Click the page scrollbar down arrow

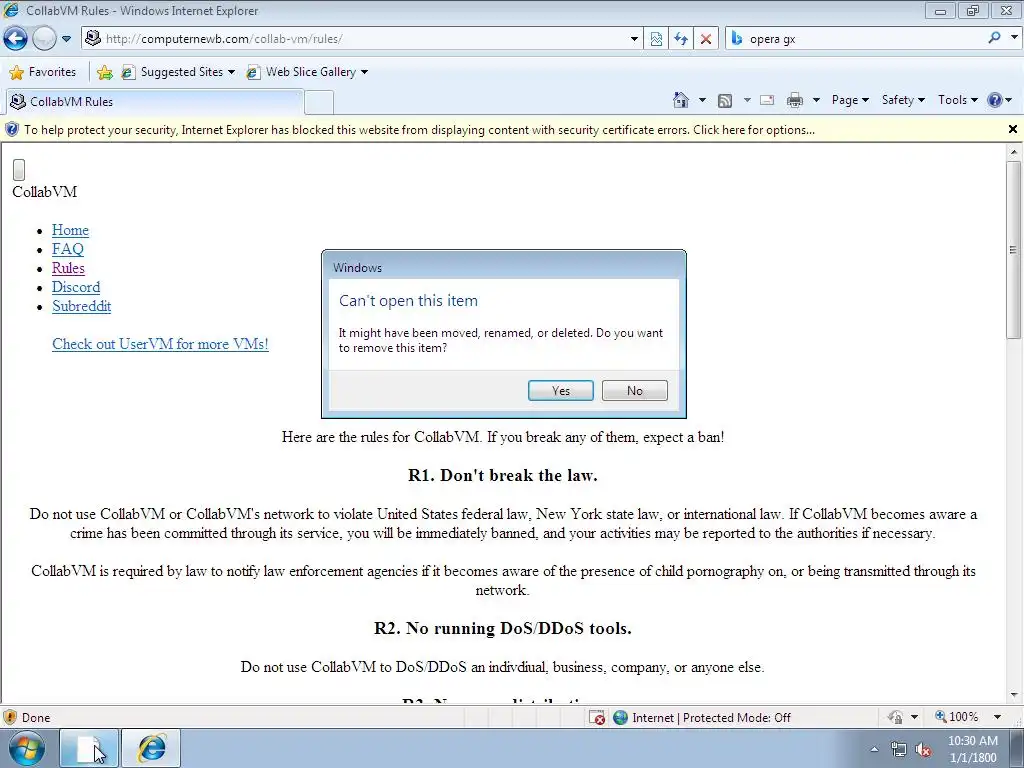(x=1014, y=695)
